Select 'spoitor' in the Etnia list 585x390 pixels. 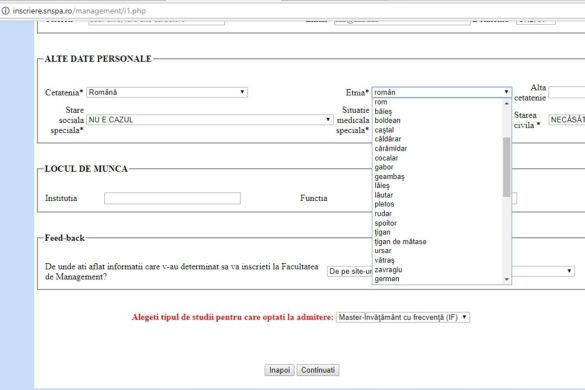coord(438,223)
